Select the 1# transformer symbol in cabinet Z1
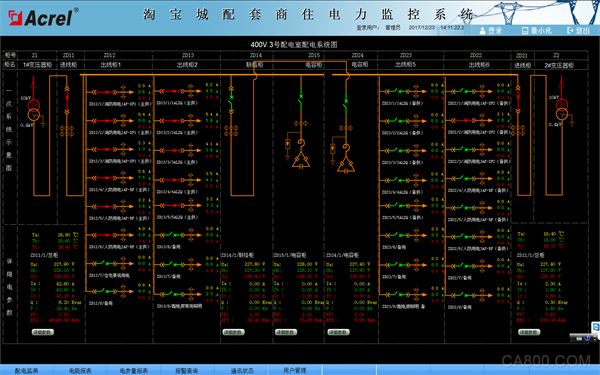 tap(34, 109)
